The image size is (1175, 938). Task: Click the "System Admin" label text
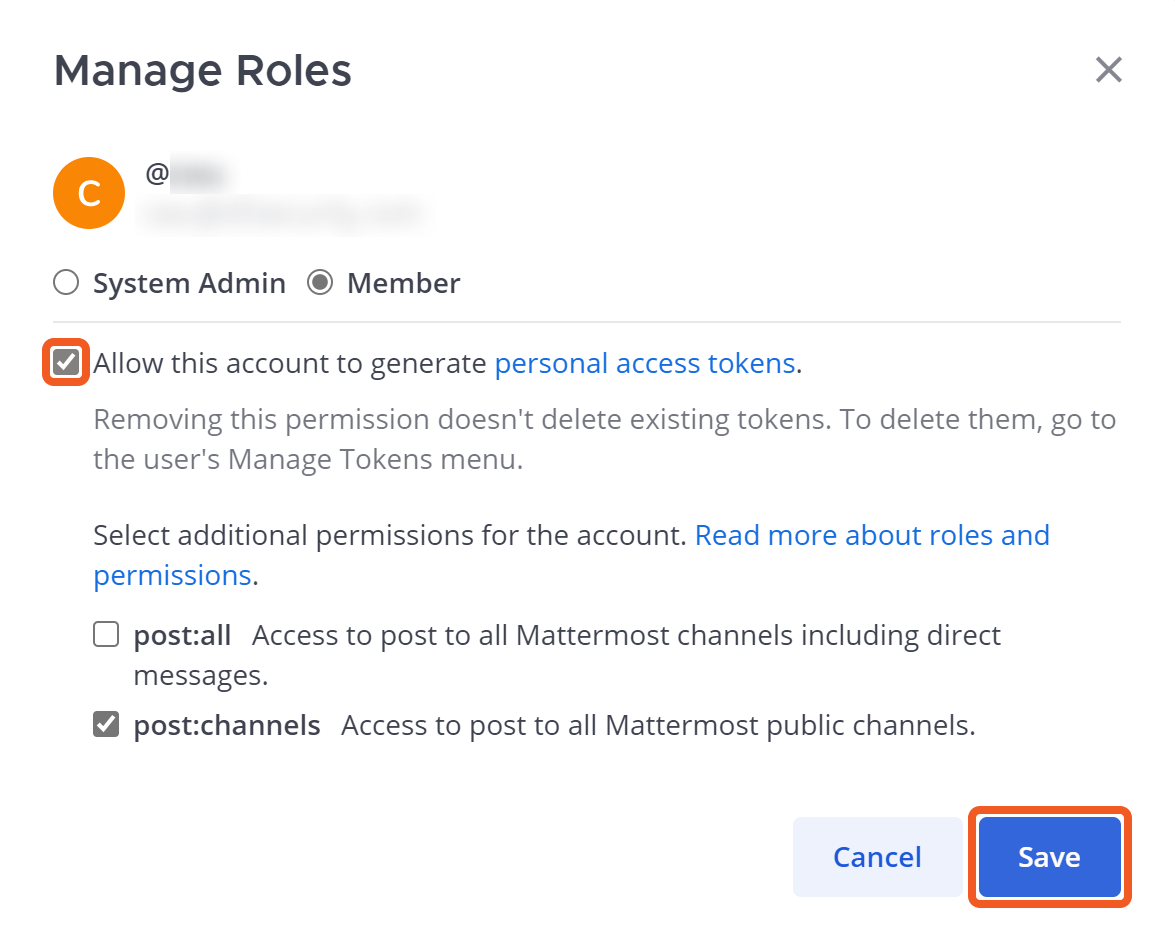click(x=189, y=284)
